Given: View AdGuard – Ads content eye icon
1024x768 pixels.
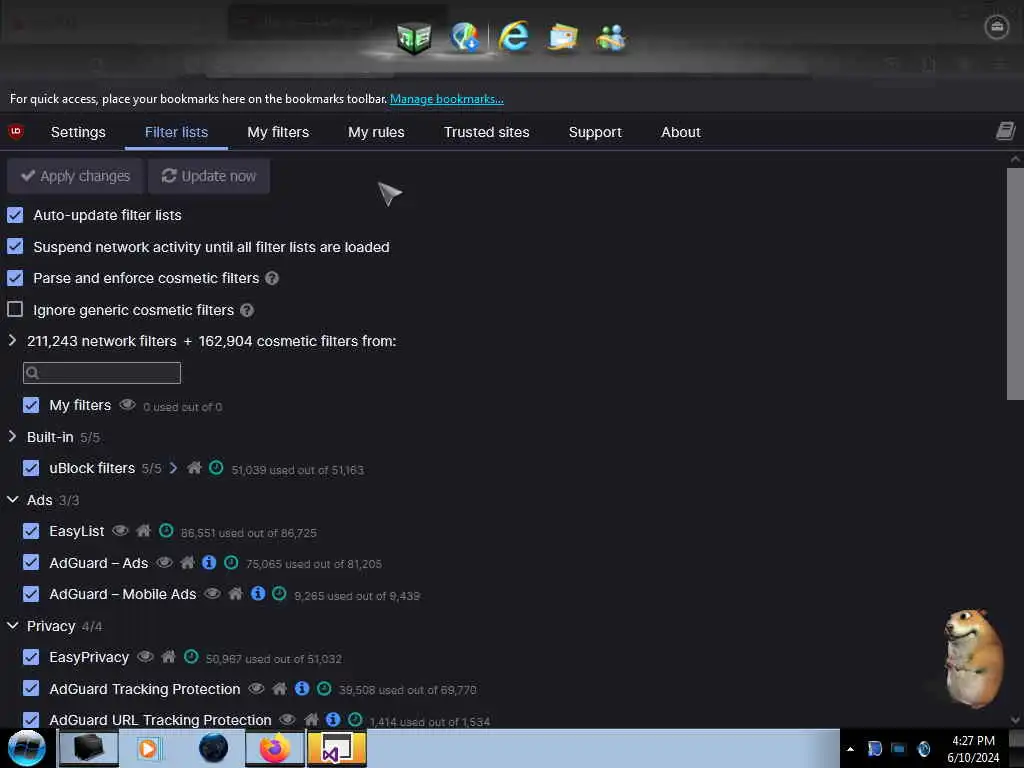Looking at the screenshot, I should 165,562.
